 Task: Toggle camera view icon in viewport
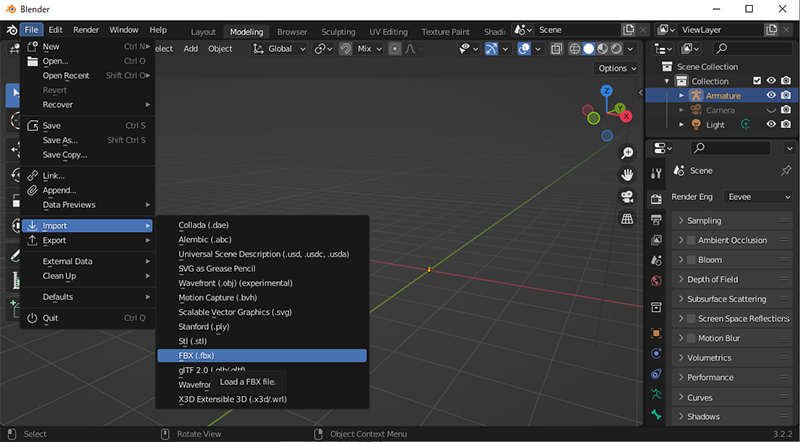click(x=627, y=197)
